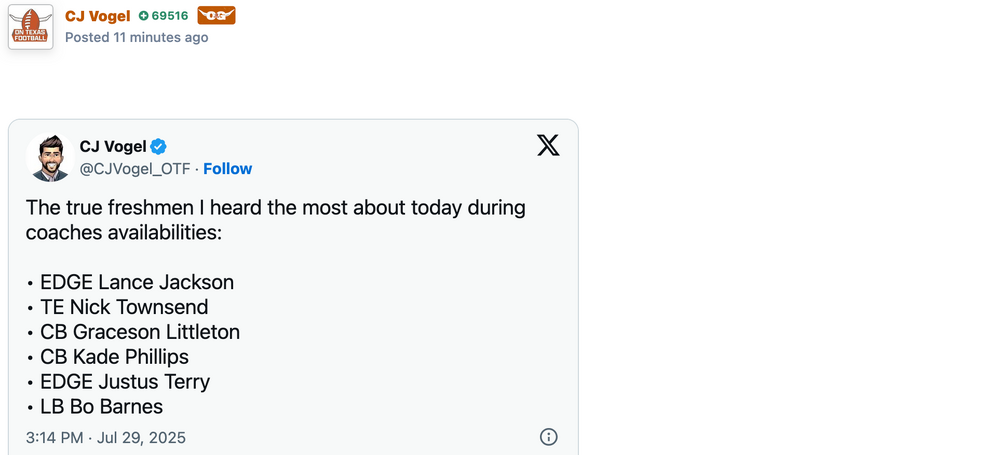This screenshot has width=1000, height=455.
Task: Click the CJ Vogel name in tweet
Action: coord(112,146)
